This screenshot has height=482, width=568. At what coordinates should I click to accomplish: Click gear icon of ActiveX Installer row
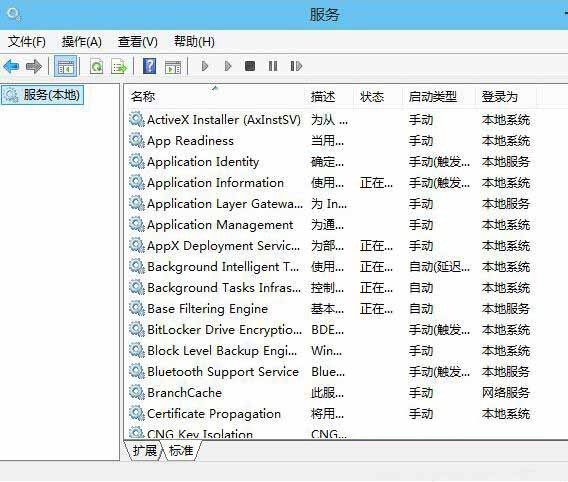point(137,120)
